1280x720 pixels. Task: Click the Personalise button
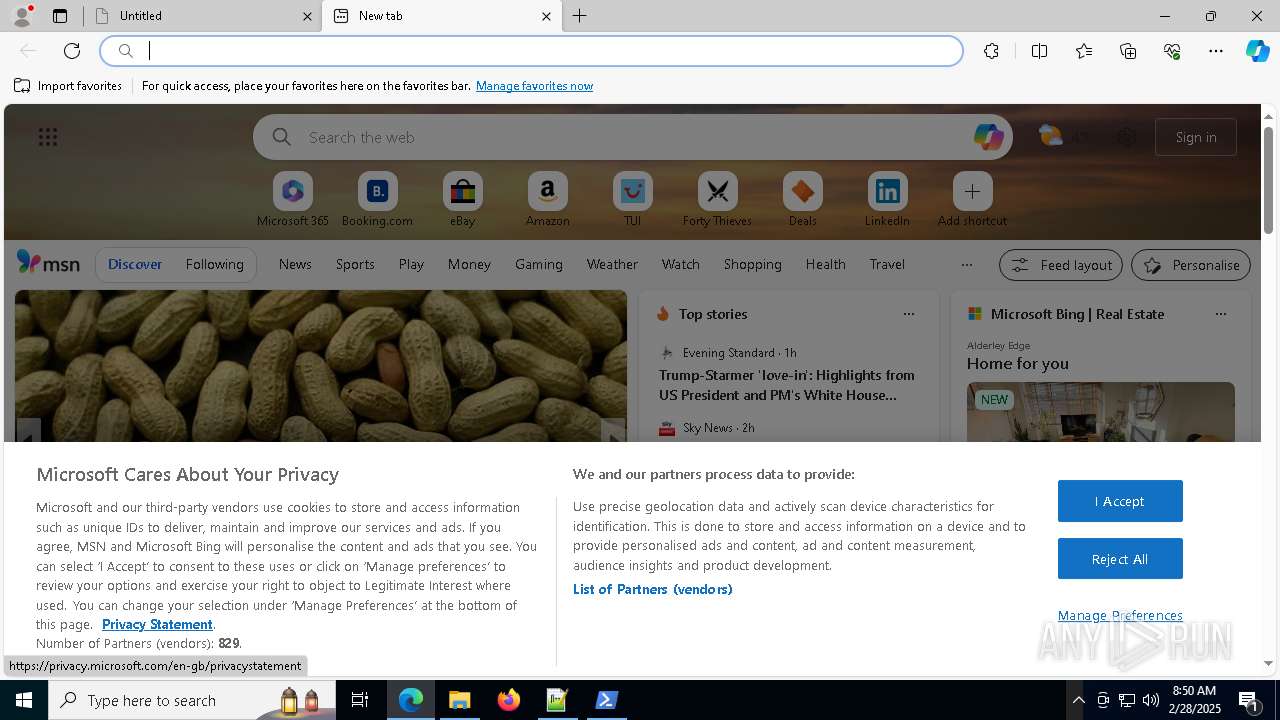pyautogui.click(x=1191, y=265)
